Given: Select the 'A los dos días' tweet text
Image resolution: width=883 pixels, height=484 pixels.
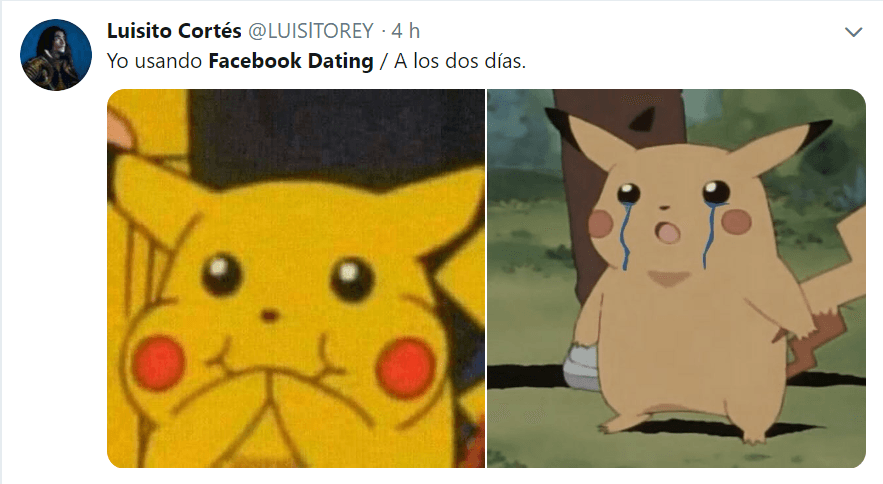Looking at the screenshot, I should pyautogui.click(x=460, y=61).
